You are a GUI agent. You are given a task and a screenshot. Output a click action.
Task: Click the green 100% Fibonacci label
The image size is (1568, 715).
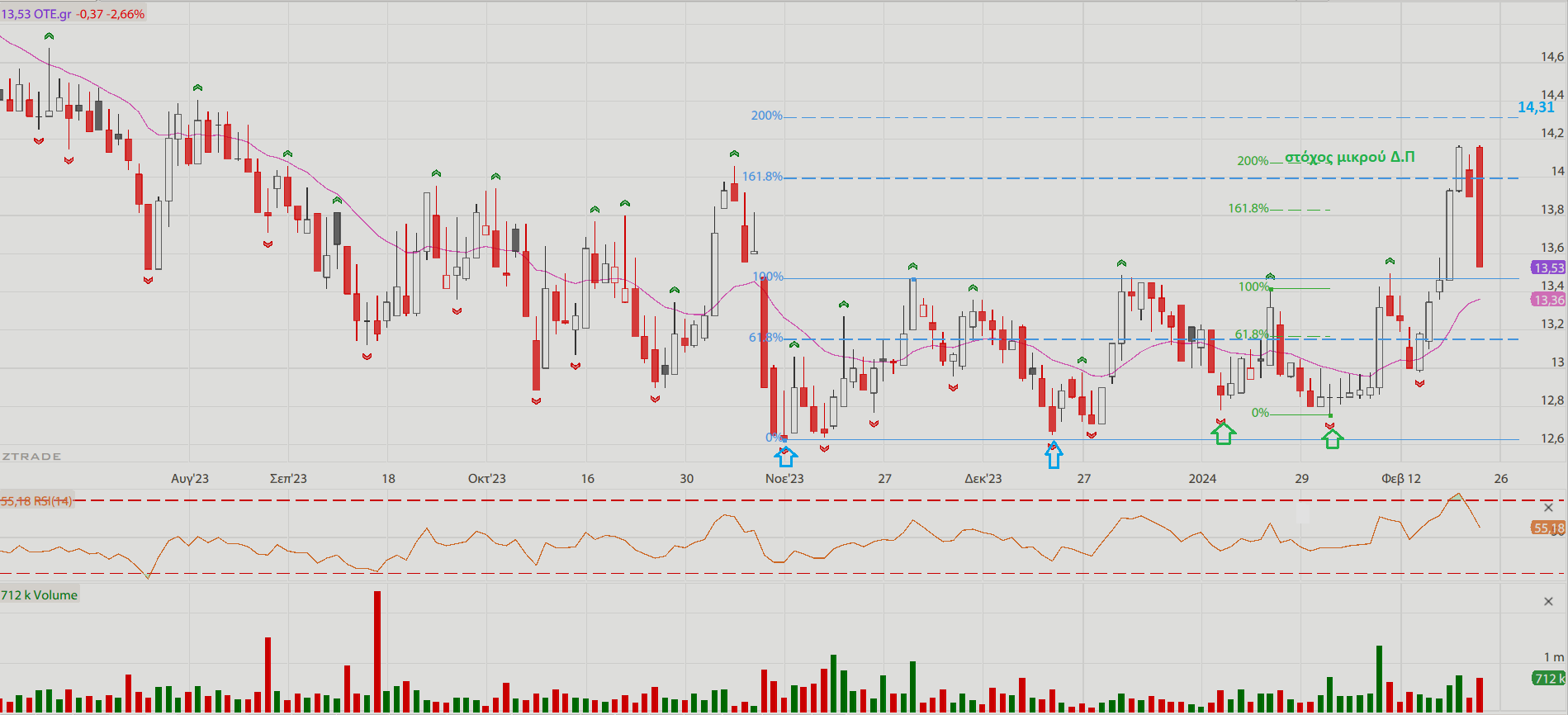(1253, 287)
